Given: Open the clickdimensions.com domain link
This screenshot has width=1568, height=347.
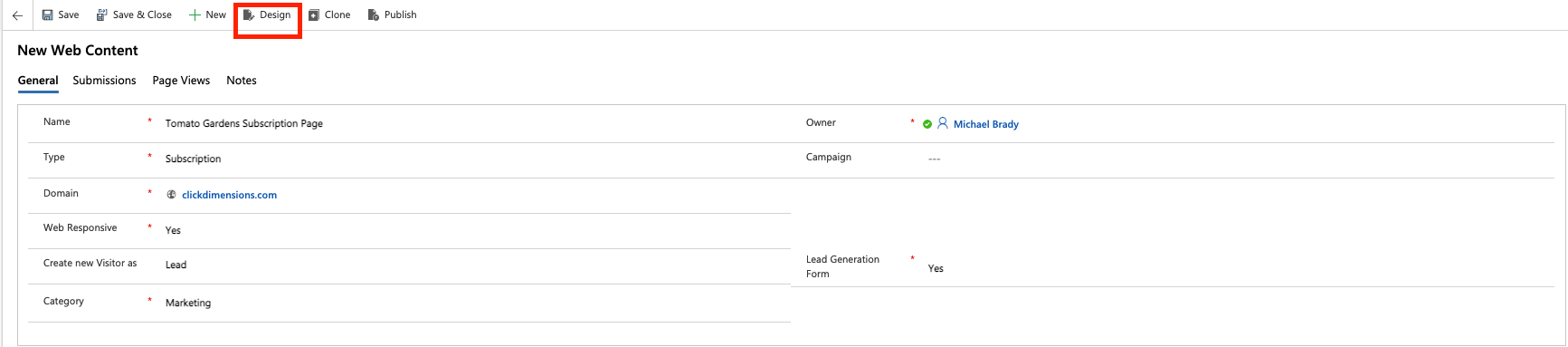Looking at the screenshot, I should (x=229, y=195).
